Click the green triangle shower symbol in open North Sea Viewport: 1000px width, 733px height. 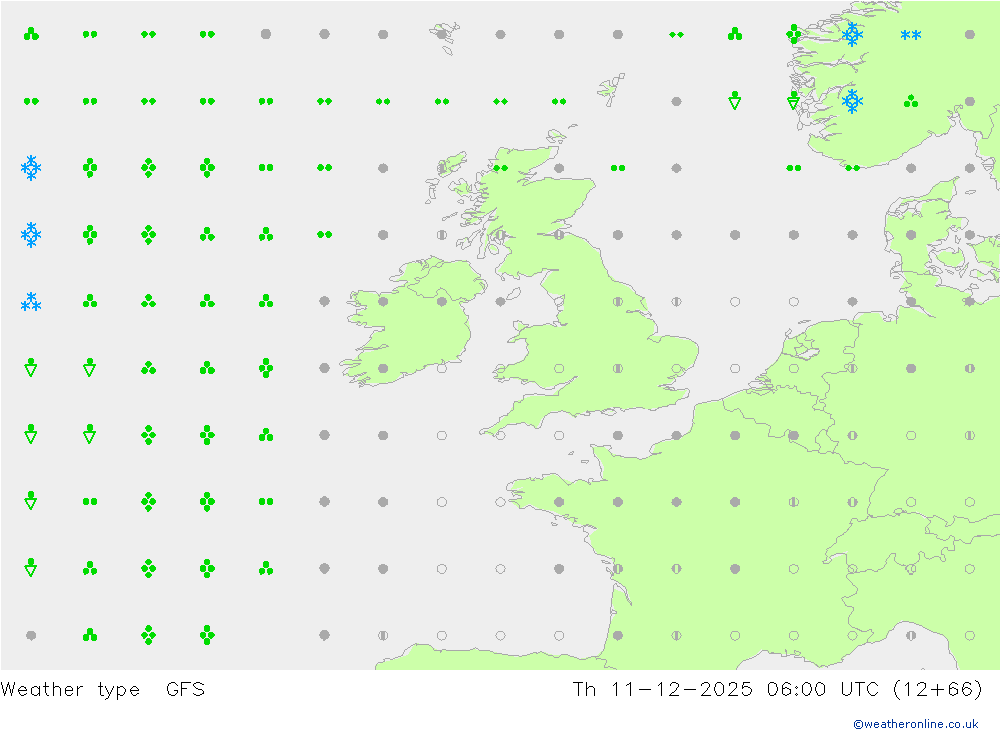(x=735, y=101)
